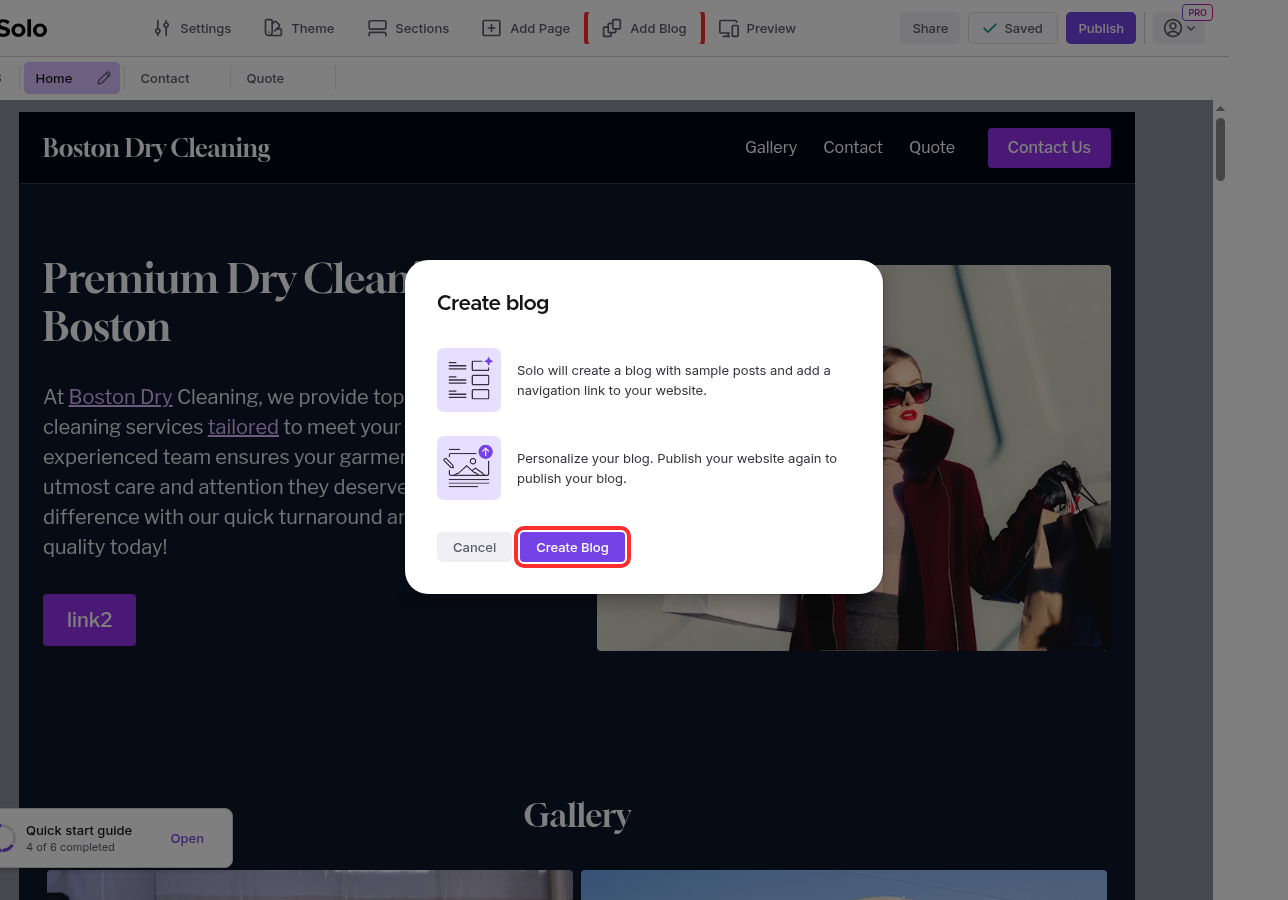The height and width of the screenshot is (900, 1288).
Task: Click the Add Blog copy icon
Action: tap(611, 28)
